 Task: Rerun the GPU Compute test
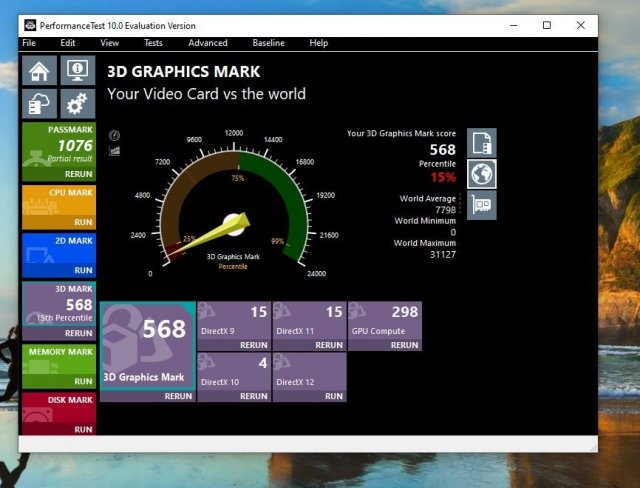point(404,345)
